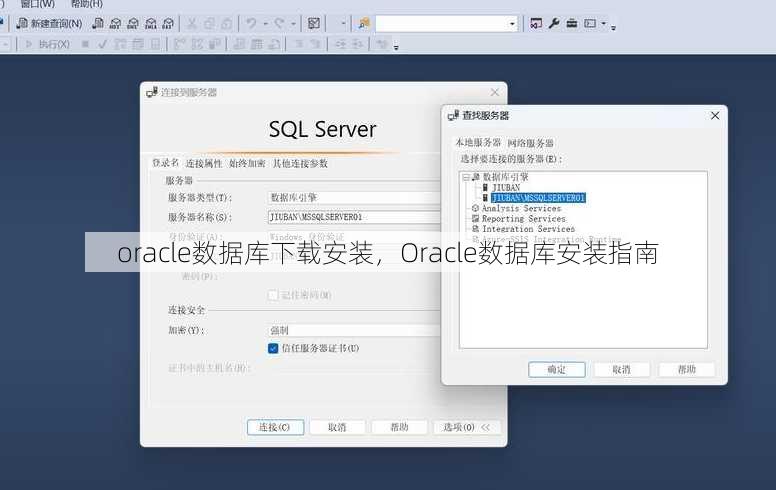Open an Analysis Services DAX query
The width and height of the screenshot is (776, 490).
(168, 23)
